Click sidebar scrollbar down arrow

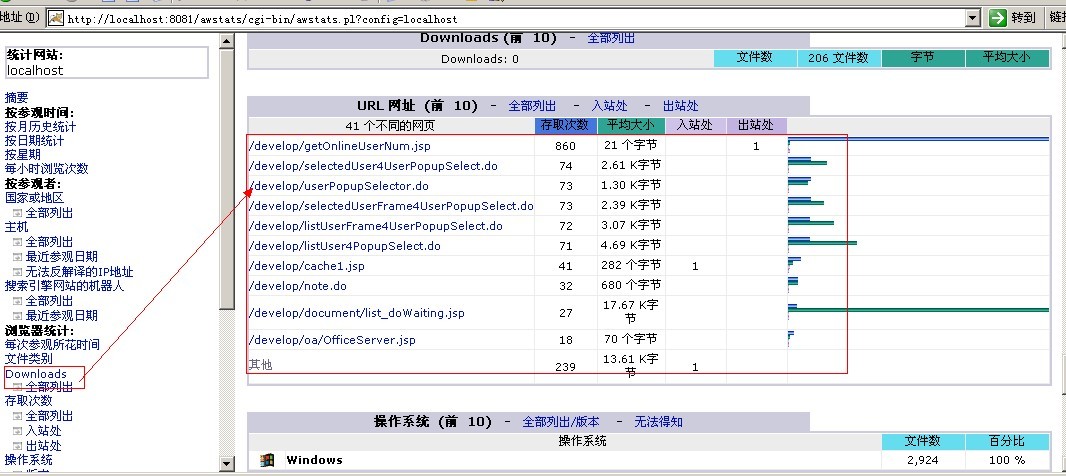coord(228,464)
